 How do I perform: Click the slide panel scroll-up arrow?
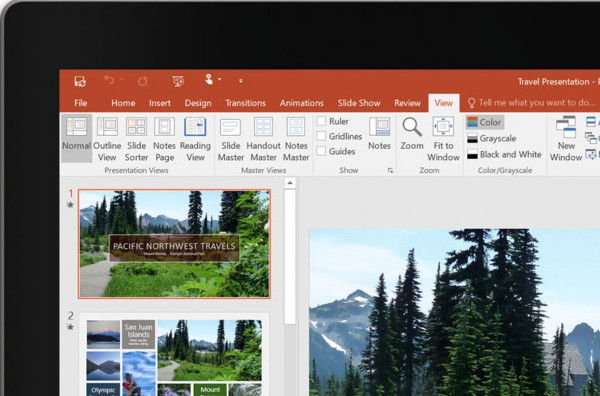(290, 183)
